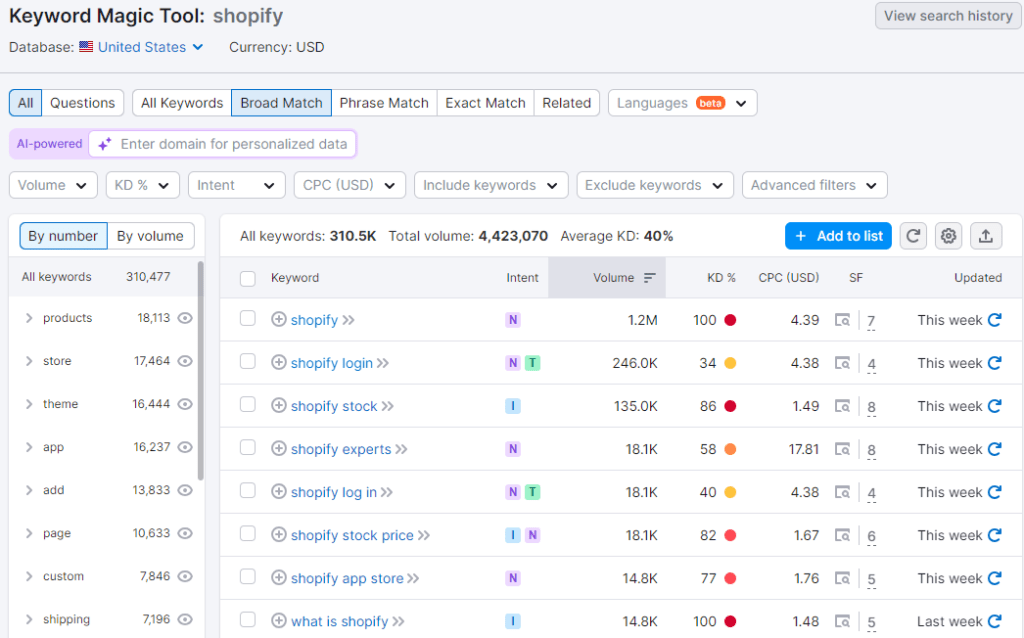Refresh data for shopify app store row
The height and width of the screenshot is (638, 1024).
(995, 579)
